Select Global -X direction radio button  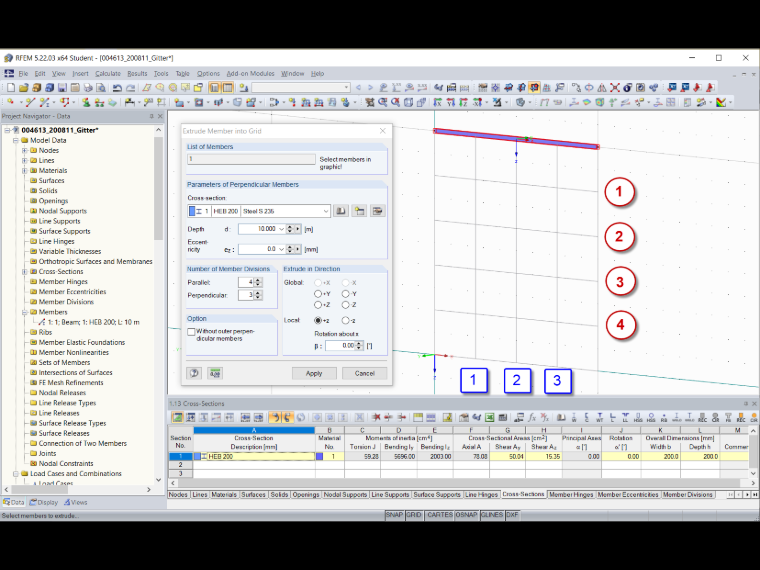click(x=345, y=283)
